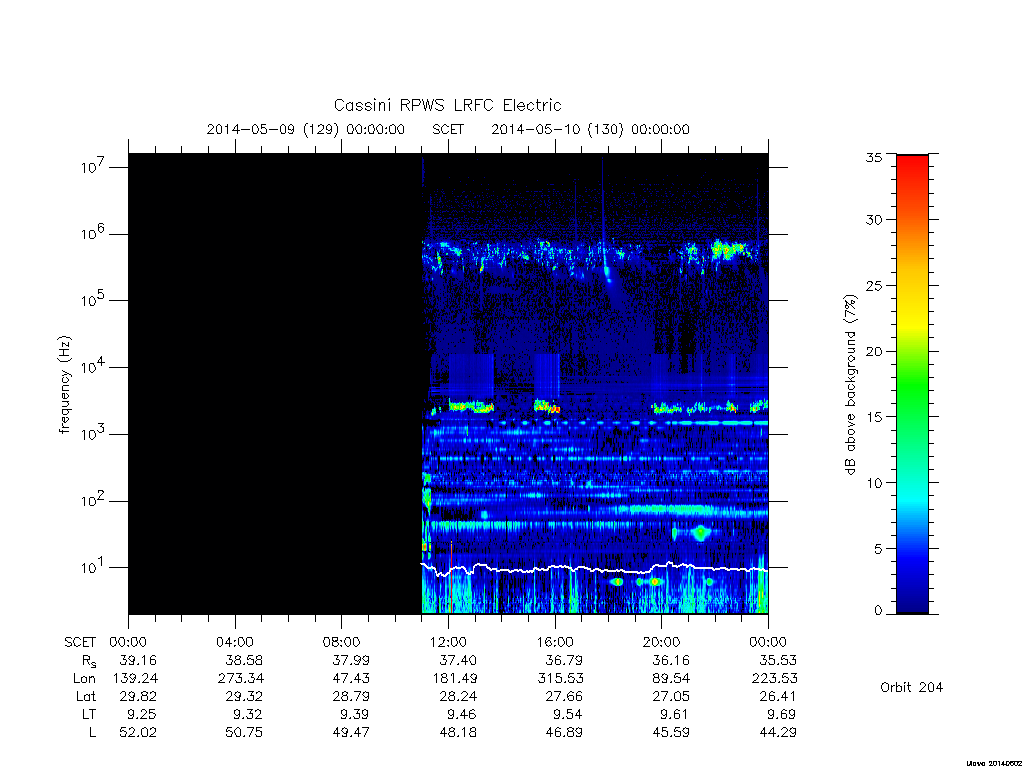The height and width of the screenshot is (768, 1024).
Task: Click the Lat value '28.24'
Action: click(458, 696)
